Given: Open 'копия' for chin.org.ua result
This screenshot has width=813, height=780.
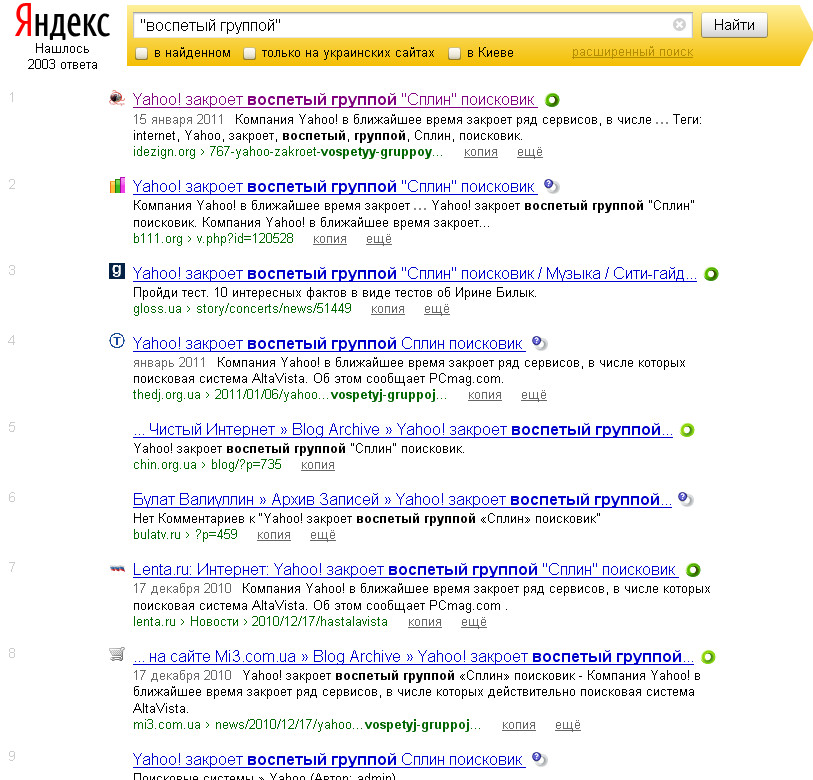Looking at the screenshot, I should (318, 465).
